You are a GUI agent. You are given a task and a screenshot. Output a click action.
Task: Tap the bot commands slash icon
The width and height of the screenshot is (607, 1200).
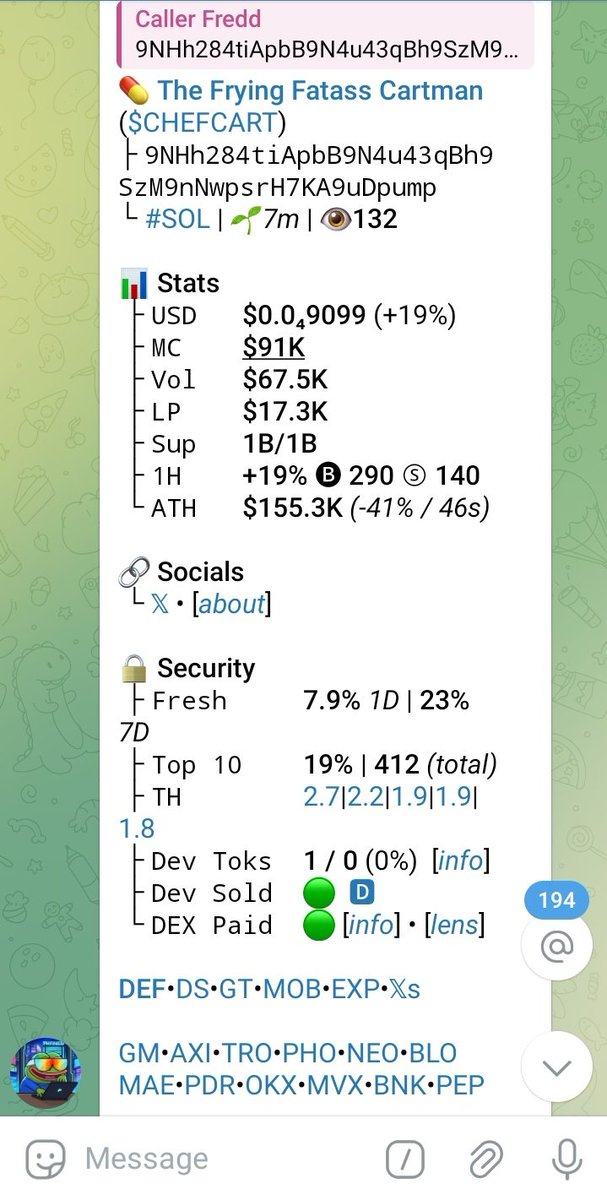tap(405, 1160)
